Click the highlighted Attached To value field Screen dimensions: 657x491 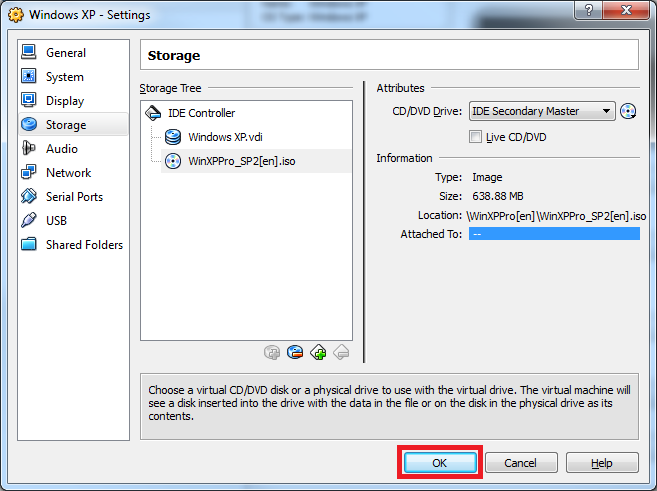coord(554,234)
